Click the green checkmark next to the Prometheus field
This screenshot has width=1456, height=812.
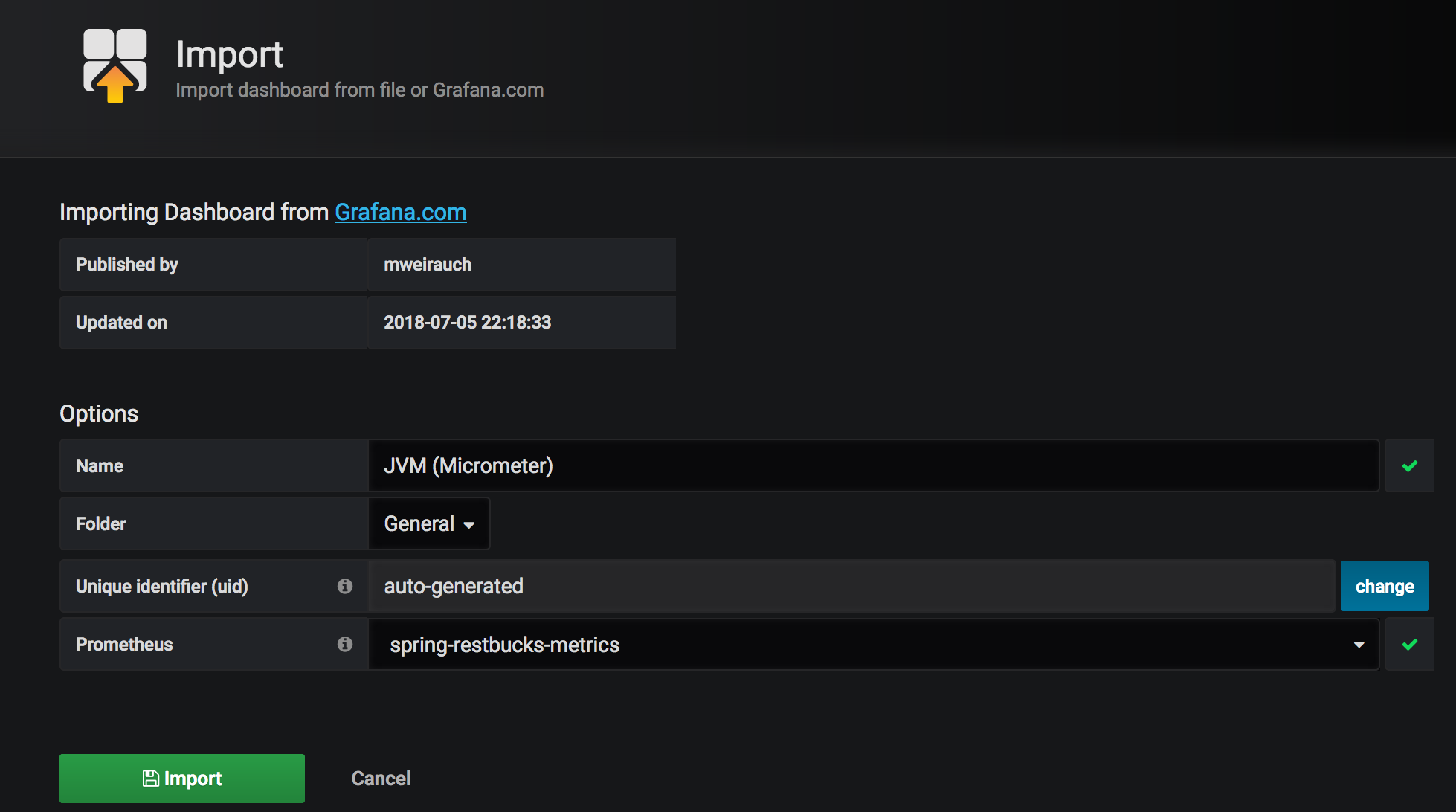pos(1409,644)
